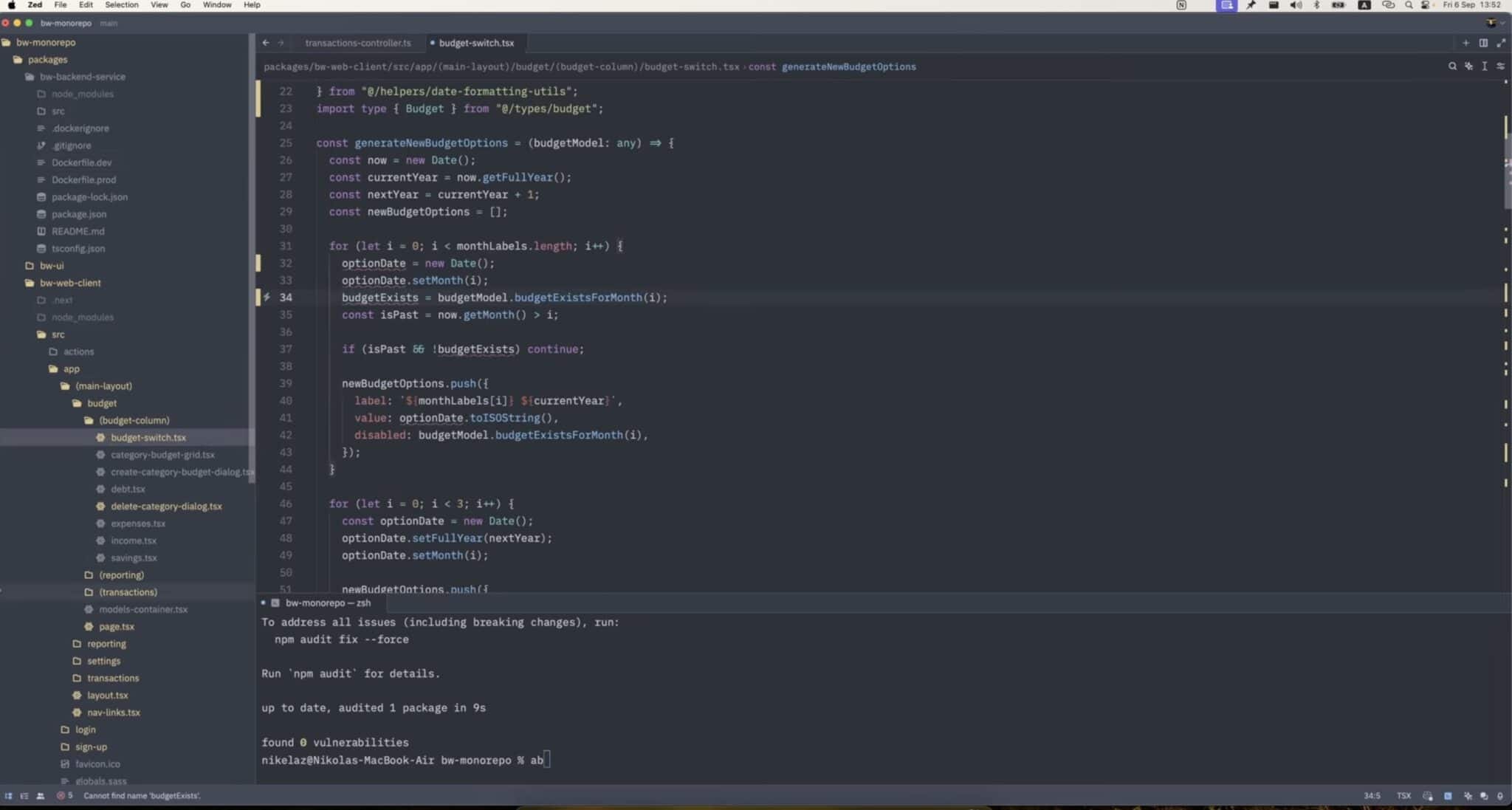This screenshot has width=1512, height=810.
Task: Click the cursor position indicator 34:5
Action: (1372, 796)
